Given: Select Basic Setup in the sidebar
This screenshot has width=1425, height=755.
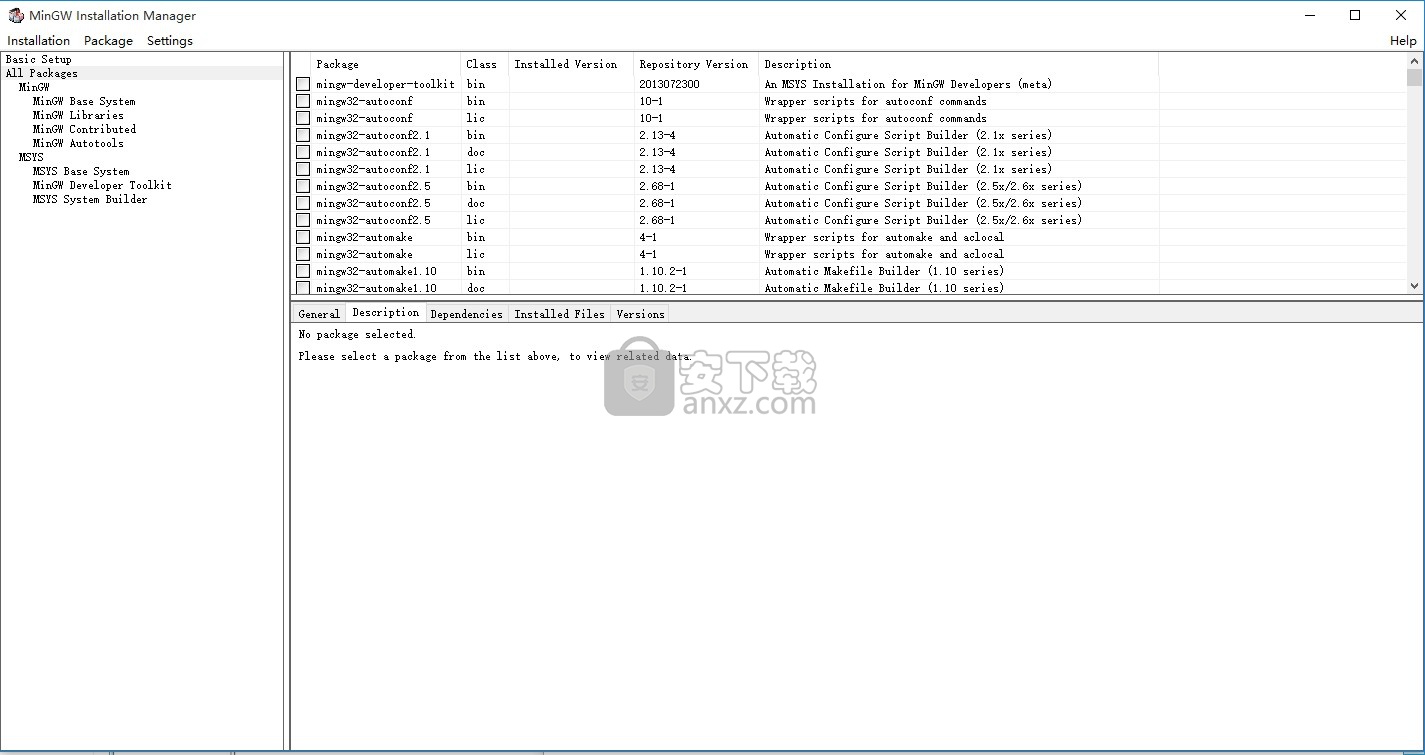Looking at the screenshot, I should click(39, 59).
